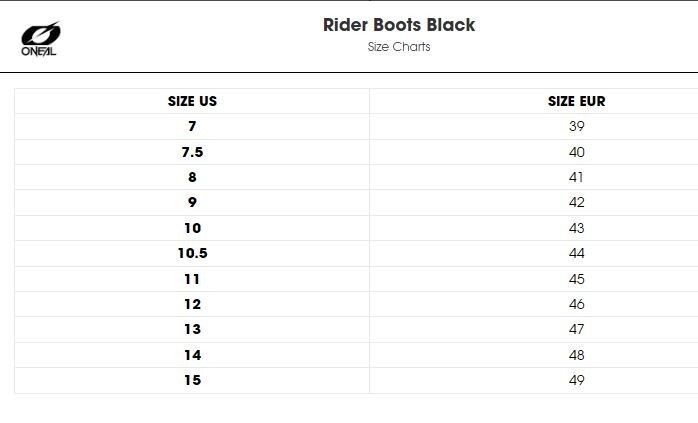The height and width of the screenshot is (423, 698).
Task: Click US size 7.5 cell
Action: (192, 152)
